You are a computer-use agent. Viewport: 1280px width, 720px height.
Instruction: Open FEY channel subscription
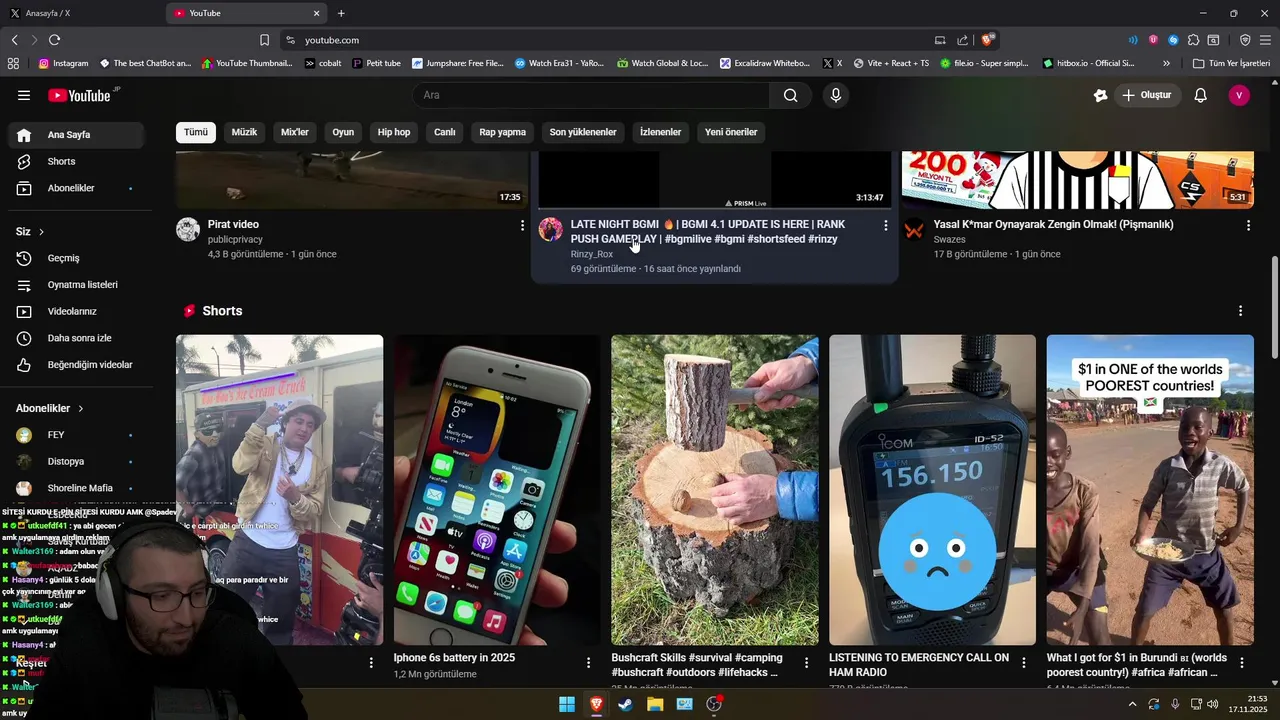(76, 435)
